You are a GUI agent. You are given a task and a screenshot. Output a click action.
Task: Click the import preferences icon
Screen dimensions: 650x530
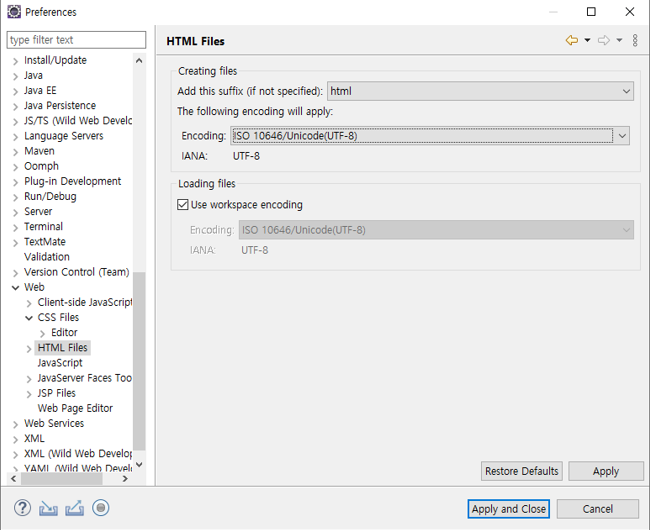pos(49,508)
